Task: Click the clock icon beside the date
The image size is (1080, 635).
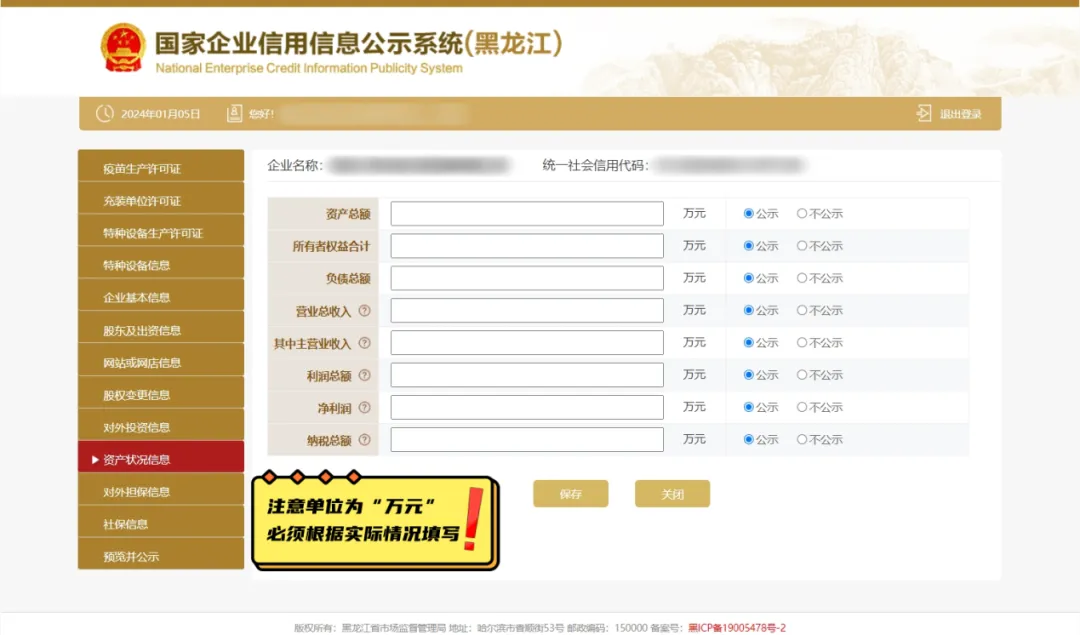Action: pyautogui.click(x=105, y=114)
